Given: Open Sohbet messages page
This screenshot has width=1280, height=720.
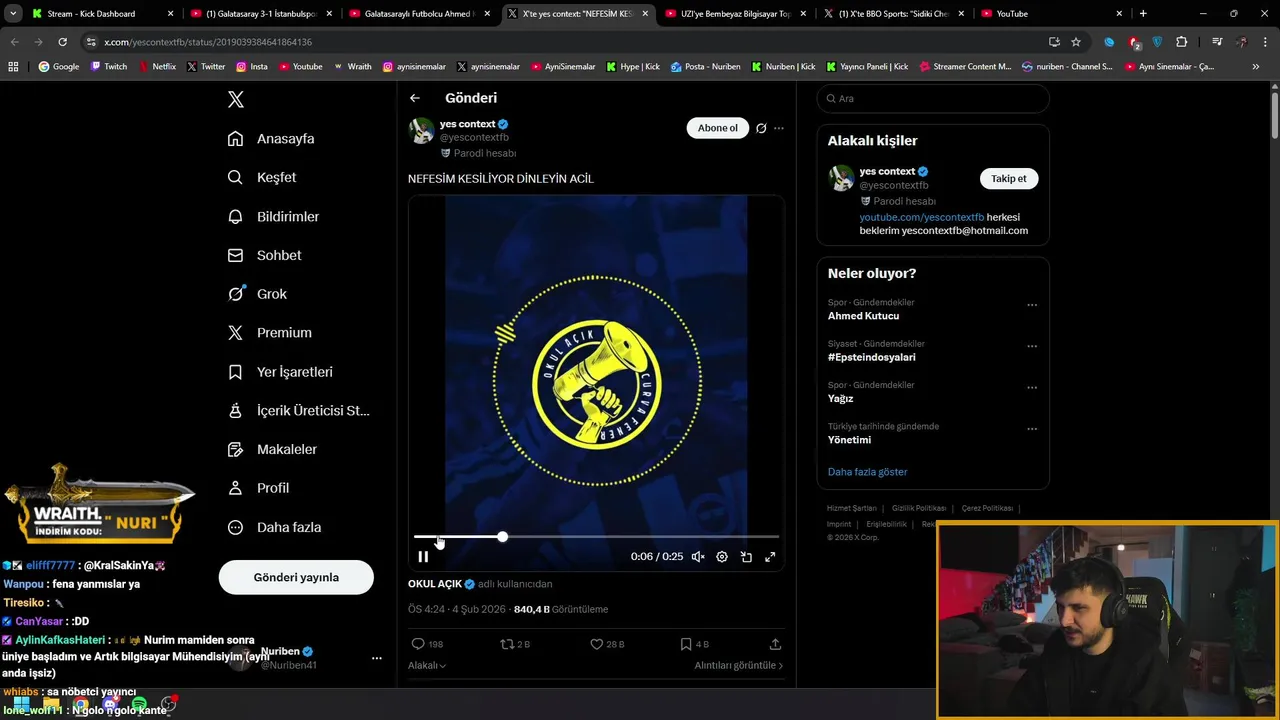Looking at the screenshot, I should (x=264, y=255).
